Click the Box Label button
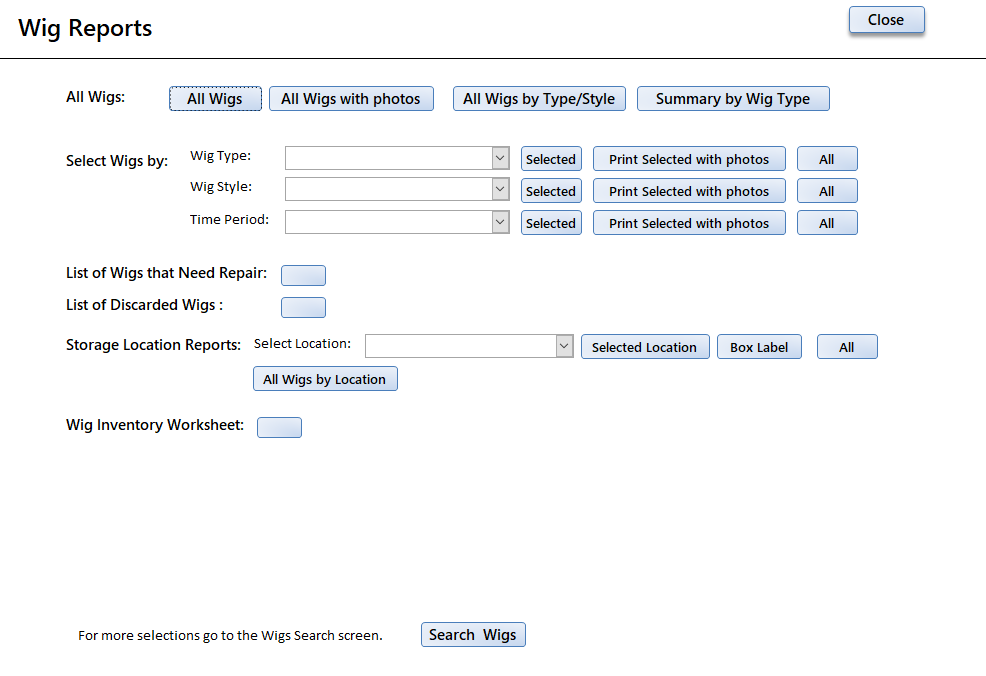 [x=759, y=347]
